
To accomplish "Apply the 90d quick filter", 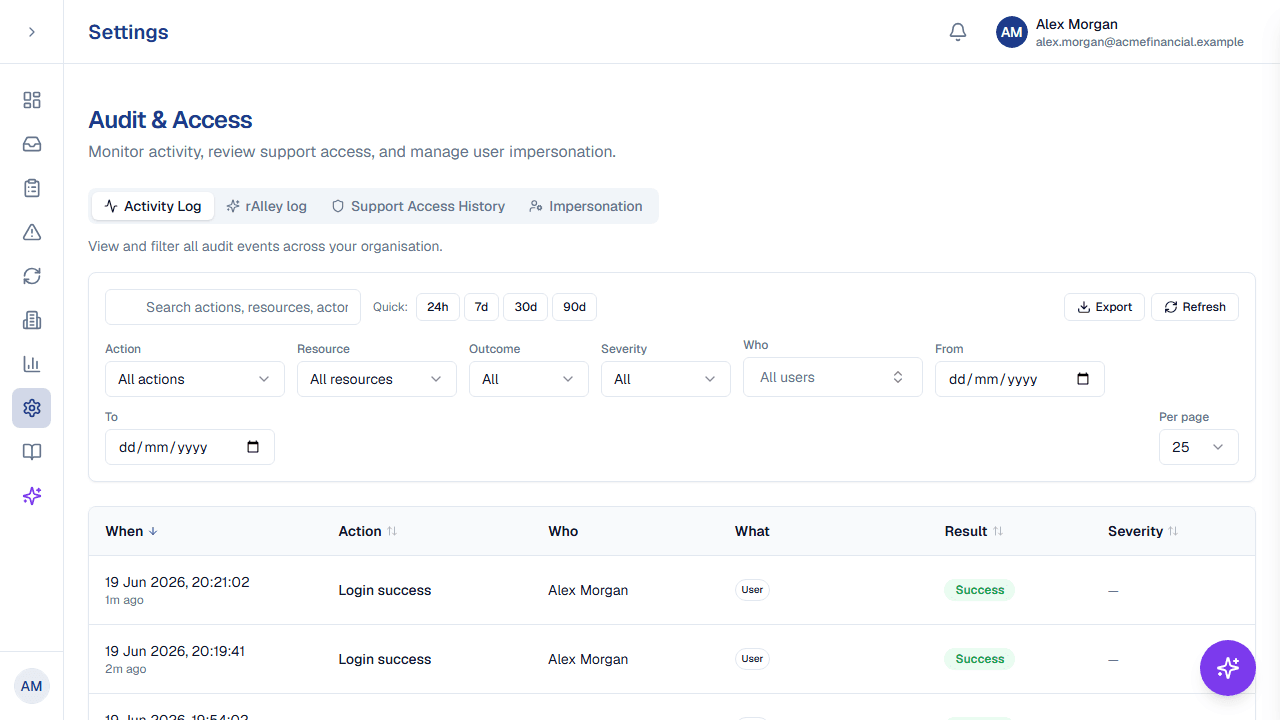I will (x=574, y=307).
